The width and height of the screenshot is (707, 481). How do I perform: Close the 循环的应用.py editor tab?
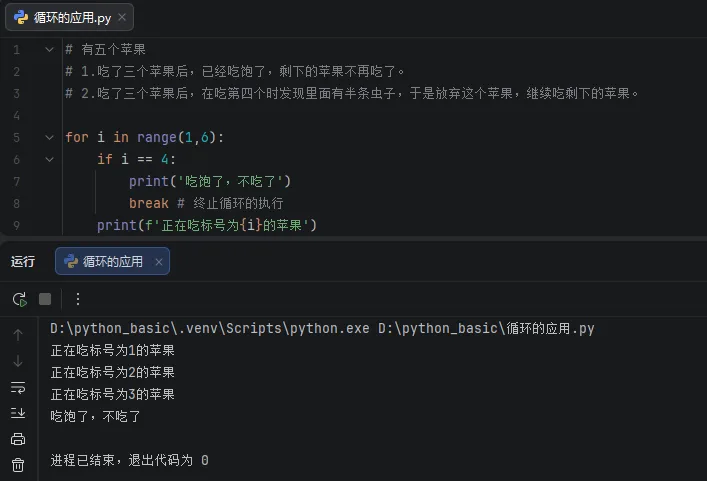click(122, 18)
